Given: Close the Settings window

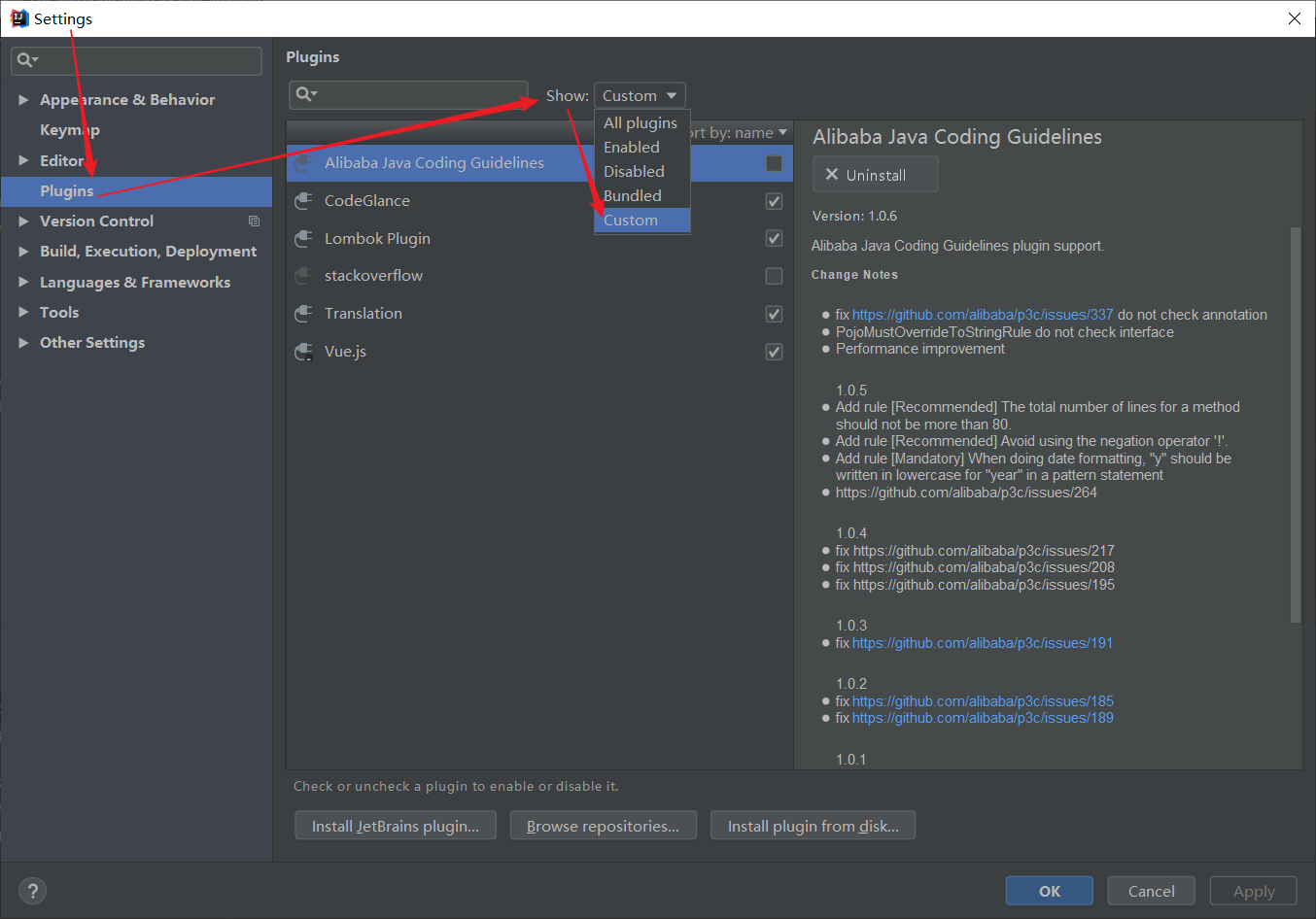Looking at the screenshot, I should coord(1294,18).
